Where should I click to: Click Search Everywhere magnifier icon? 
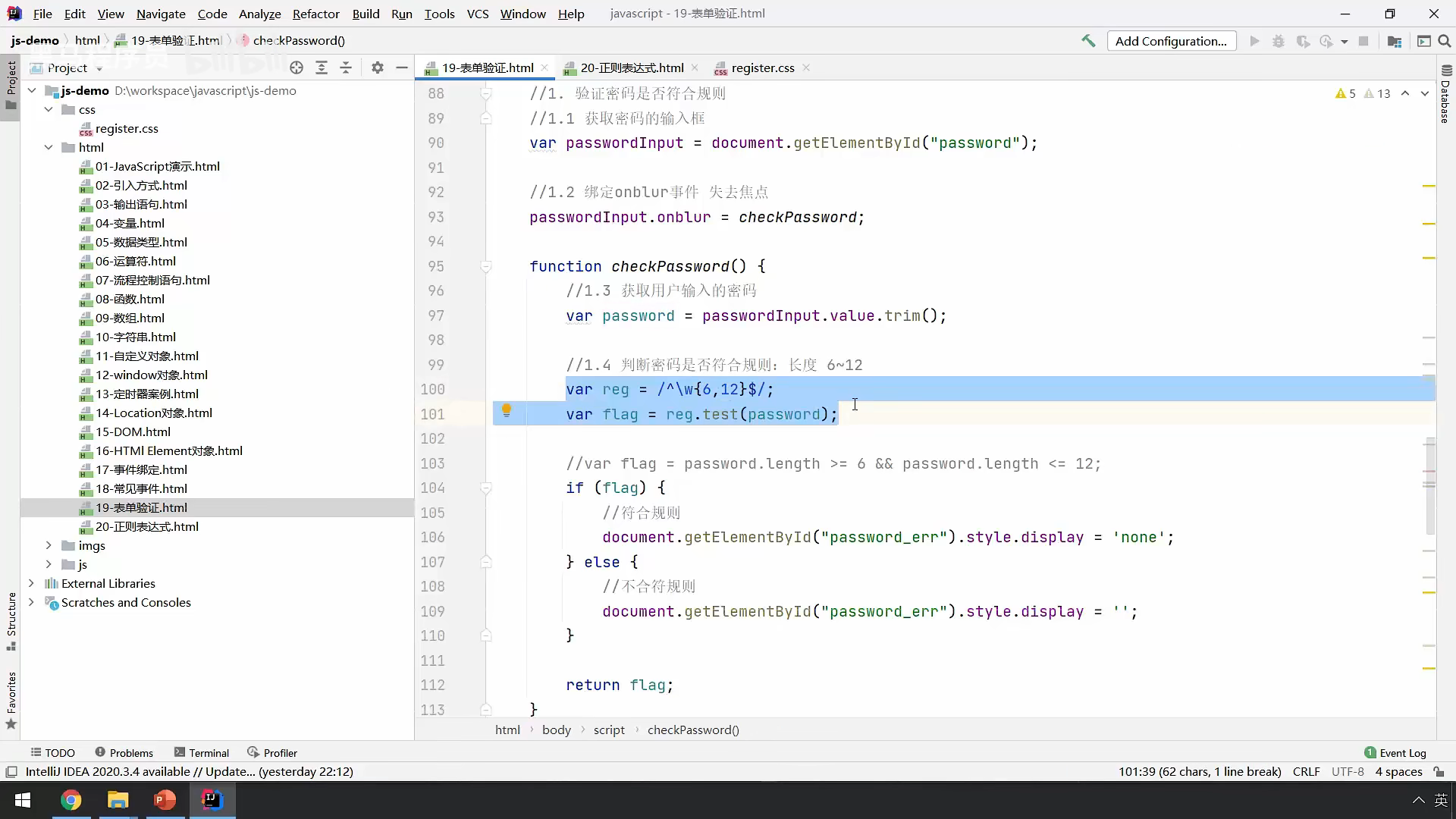(1445, 41)
